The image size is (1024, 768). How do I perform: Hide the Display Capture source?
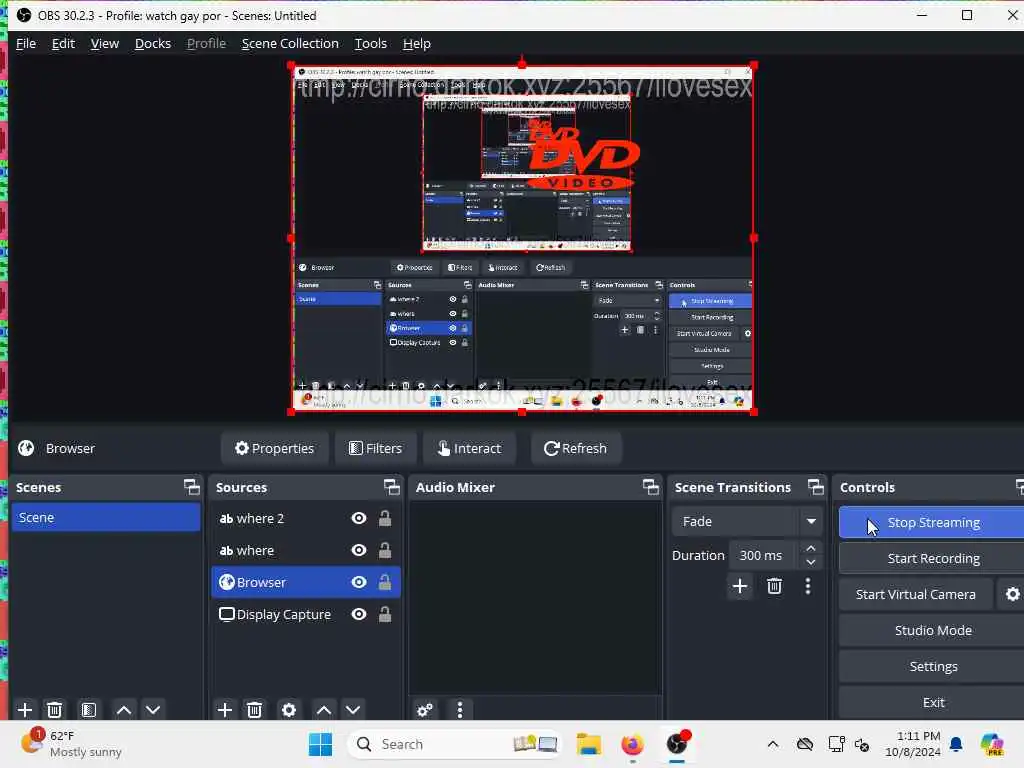point(359,614)
